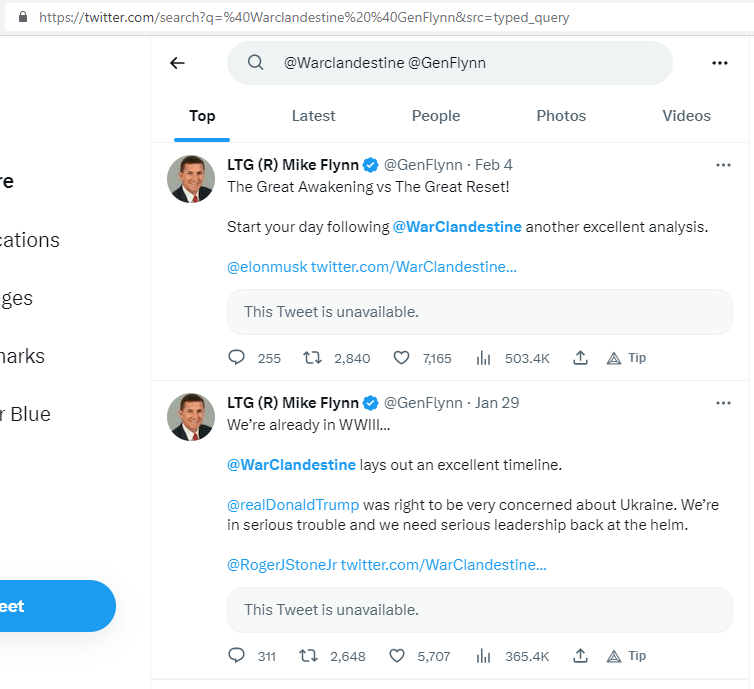Open the @realDonaldTrump mention link
Image resolution: width=754 pixels, height=689 pixels.
point(293,505)
